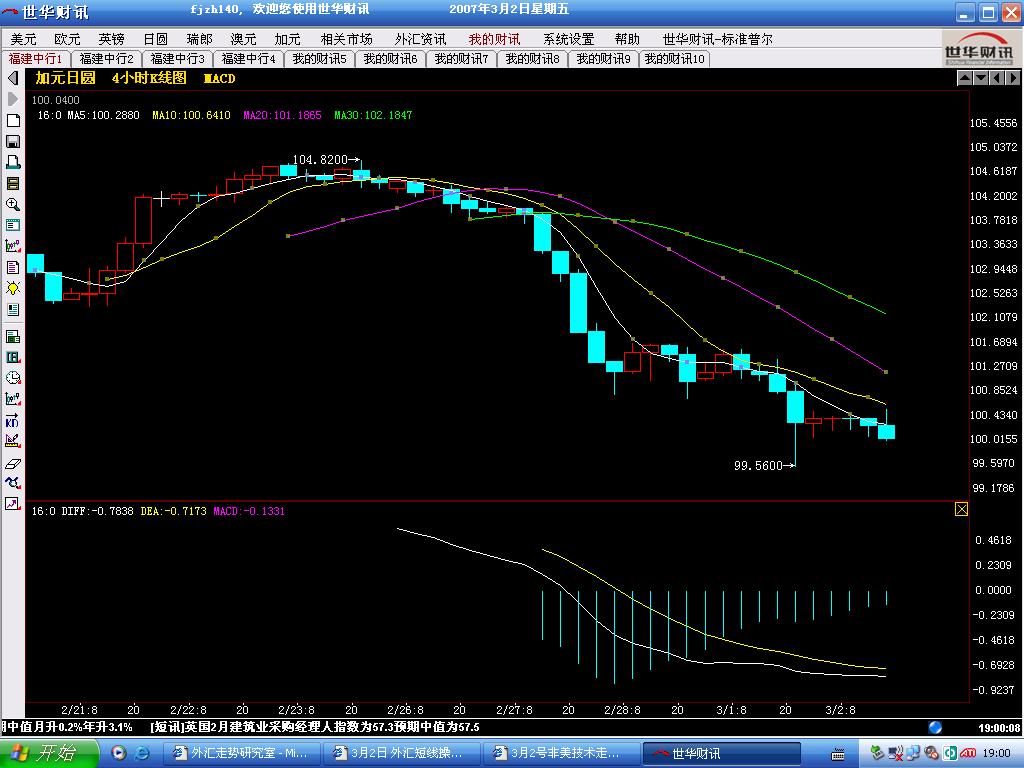Click the grayed forward arrow in left toolbar

click(12, 99)
